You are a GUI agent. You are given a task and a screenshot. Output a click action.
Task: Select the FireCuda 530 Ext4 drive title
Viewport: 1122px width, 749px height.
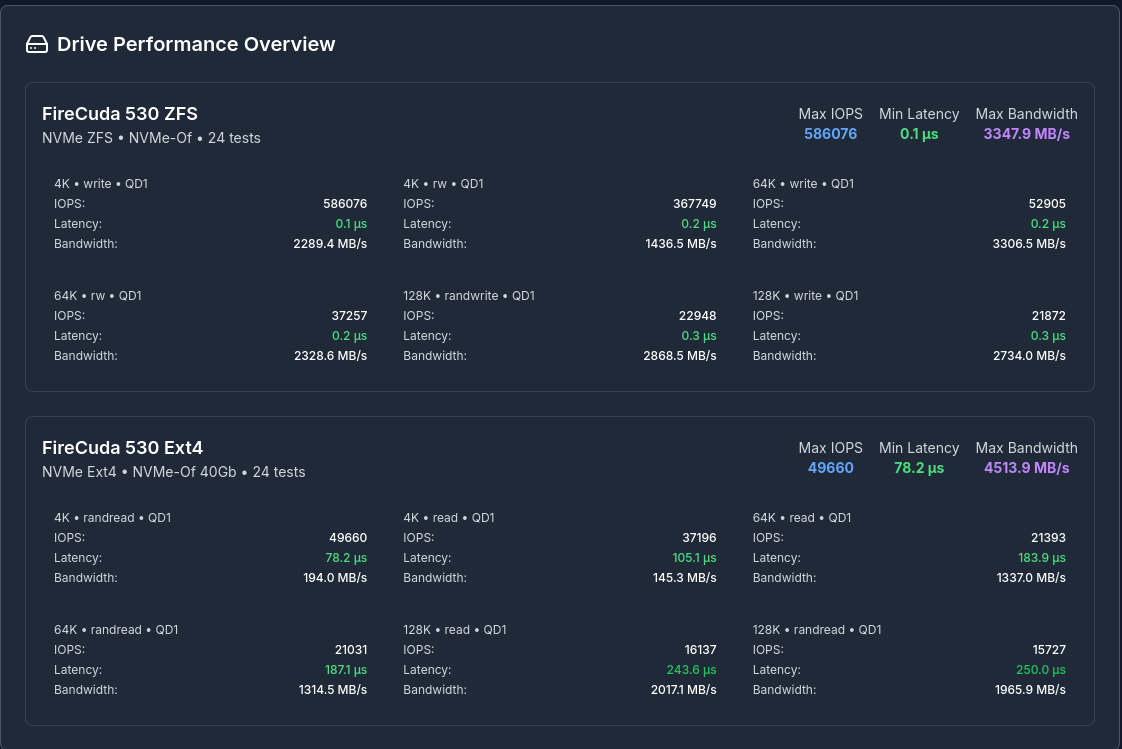[122, 447]
